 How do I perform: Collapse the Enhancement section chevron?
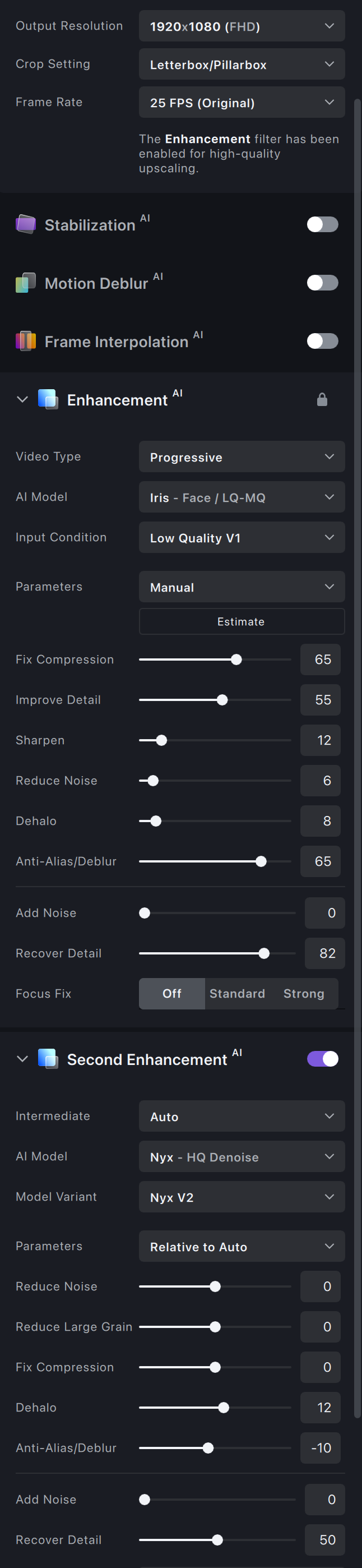click(22, 399)
